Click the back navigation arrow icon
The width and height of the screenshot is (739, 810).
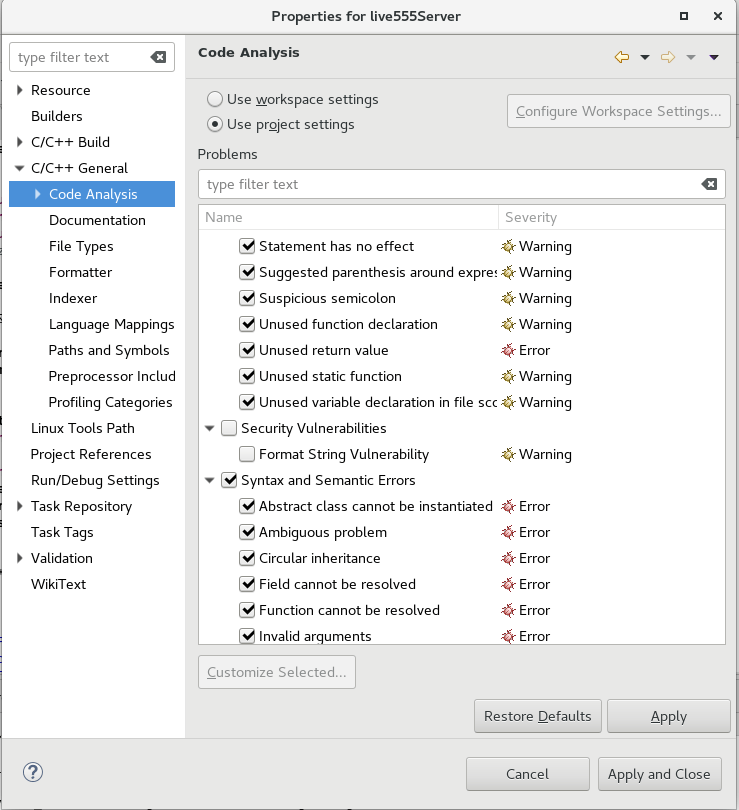click(x=622, y=57)
